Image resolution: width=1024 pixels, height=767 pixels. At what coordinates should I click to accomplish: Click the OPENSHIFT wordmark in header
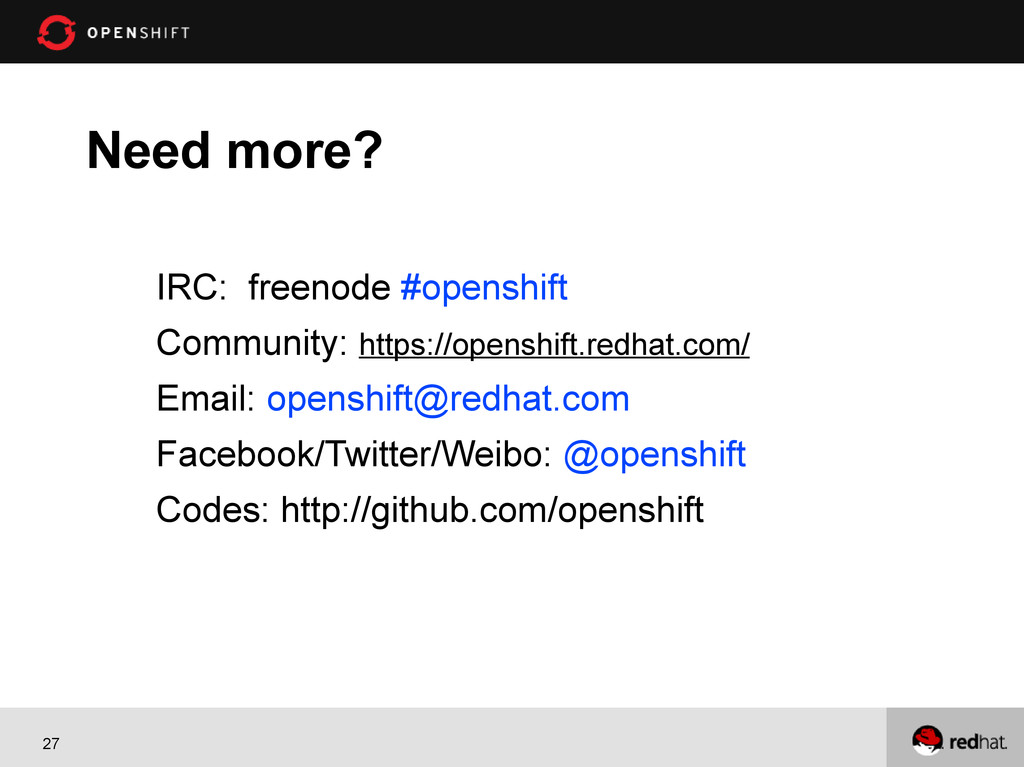click(138, 33)
